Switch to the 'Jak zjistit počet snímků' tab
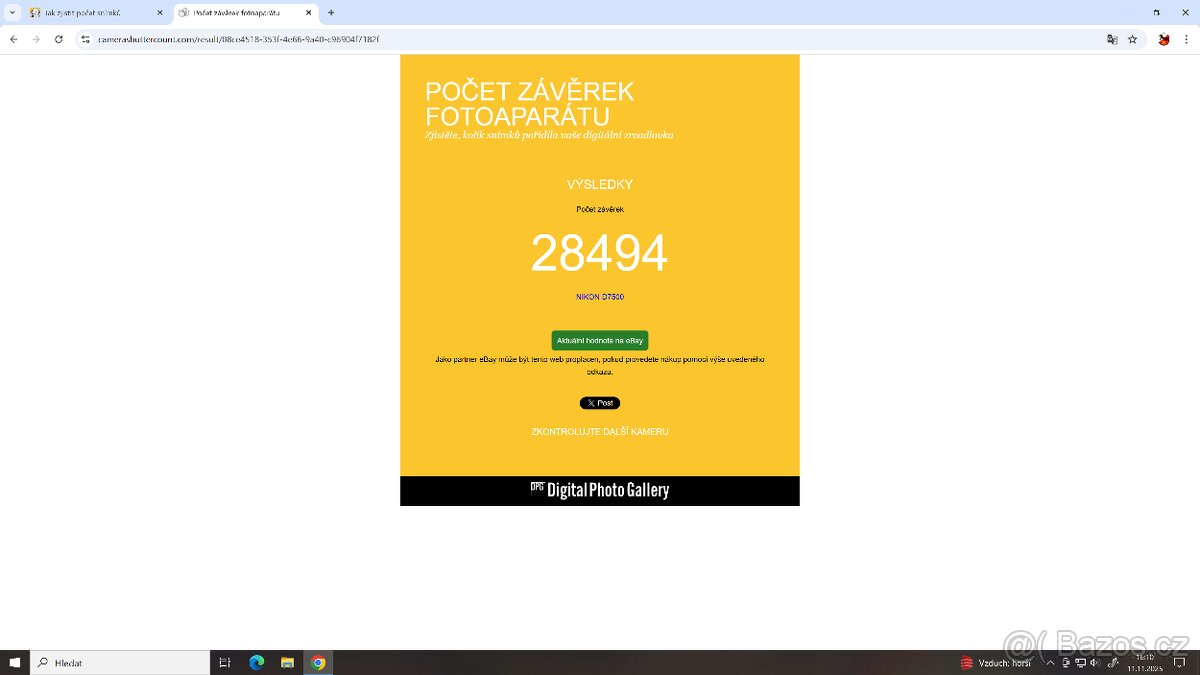The width and height of the screenshot is (1200, 675). (x=95, y=13)
